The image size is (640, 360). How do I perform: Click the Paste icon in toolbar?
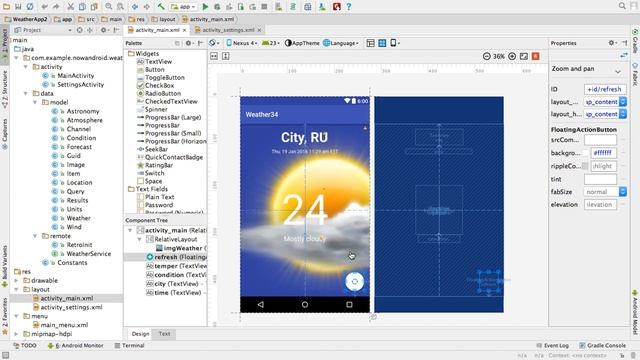coord(94,7)
